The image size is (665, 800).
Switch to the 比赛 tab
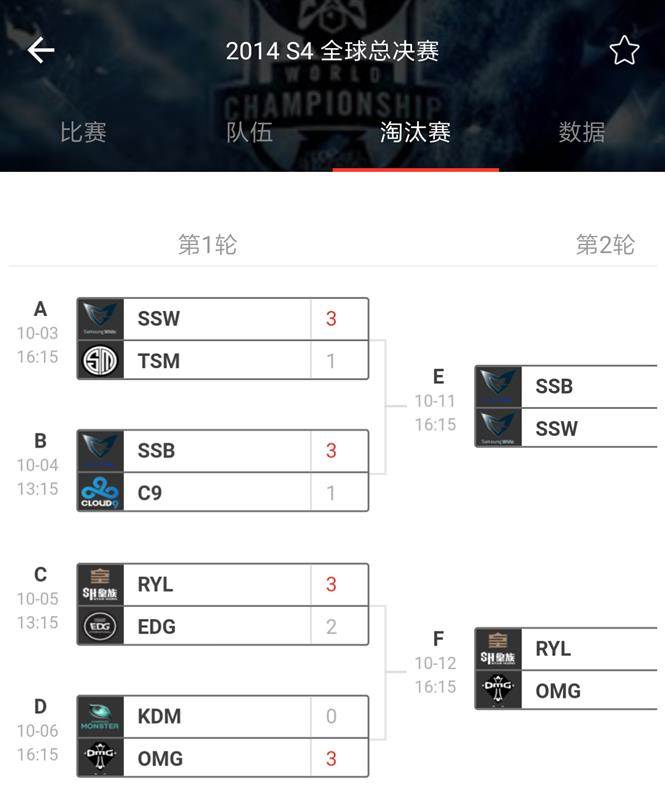point(83,132)
